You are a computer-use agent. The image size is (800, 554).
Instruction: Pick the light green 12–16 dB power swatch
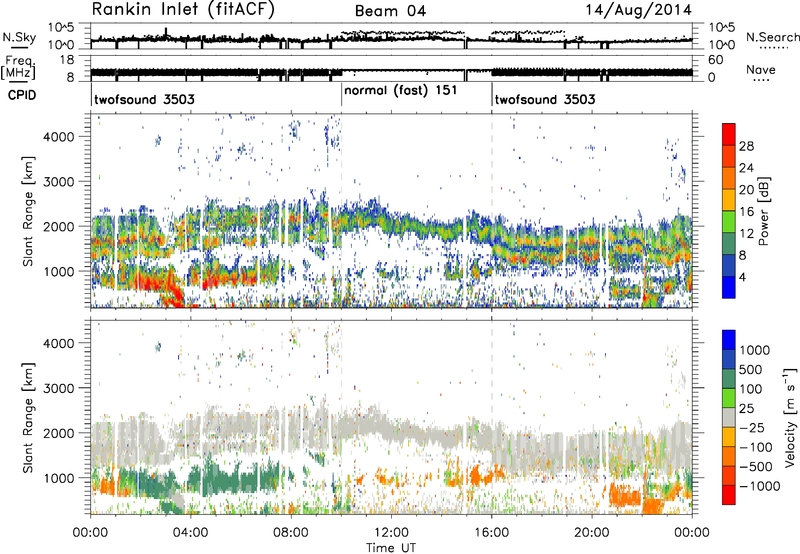pyautogui.click(x=729, y=221)
